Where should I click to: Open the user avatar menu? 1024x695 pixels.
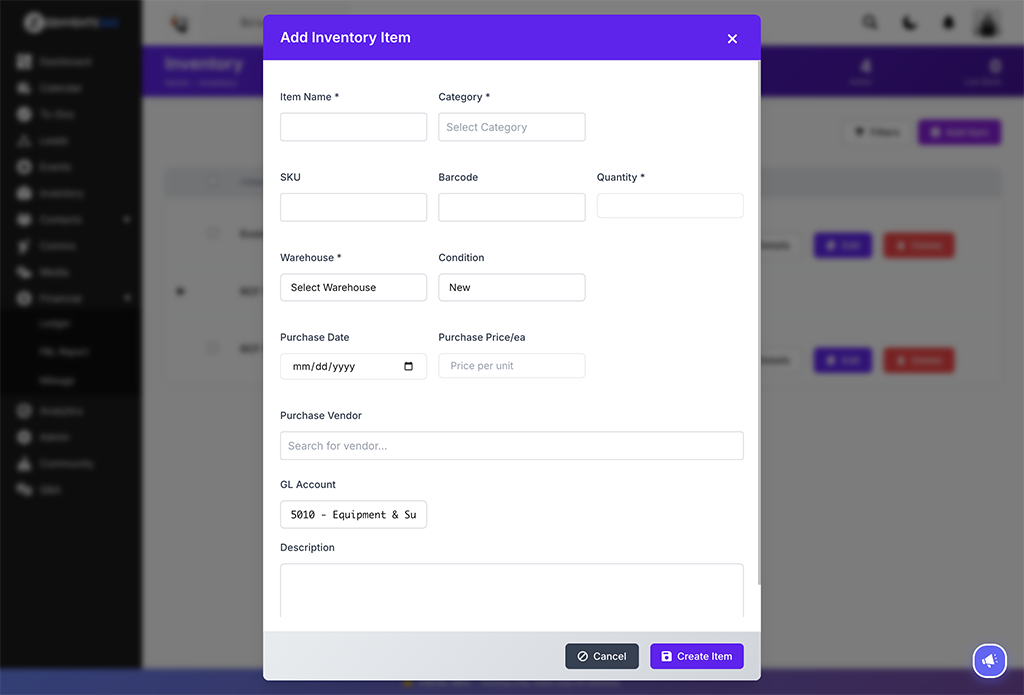coord(987,23)
